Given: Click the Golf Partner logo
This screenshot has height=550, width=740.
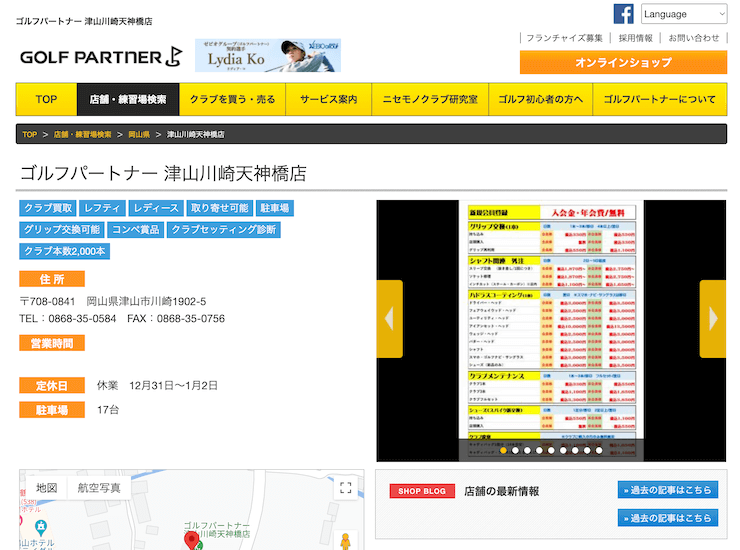Looking at the screenshot, I should click(101, 57).
